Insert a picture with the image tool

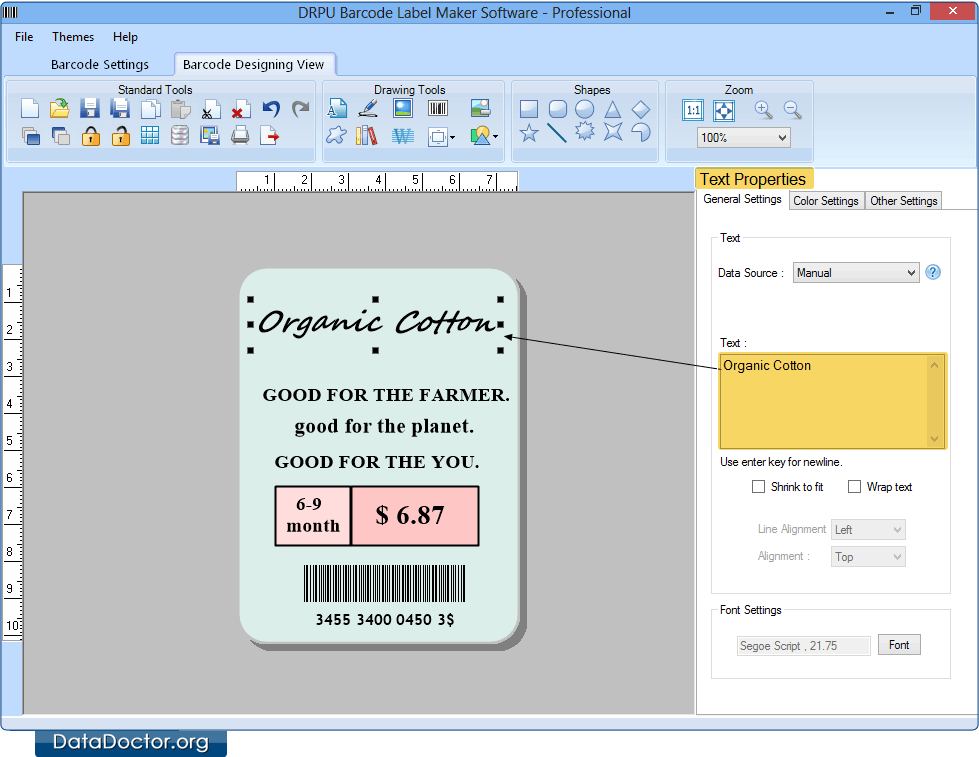[x=403, y=109]
